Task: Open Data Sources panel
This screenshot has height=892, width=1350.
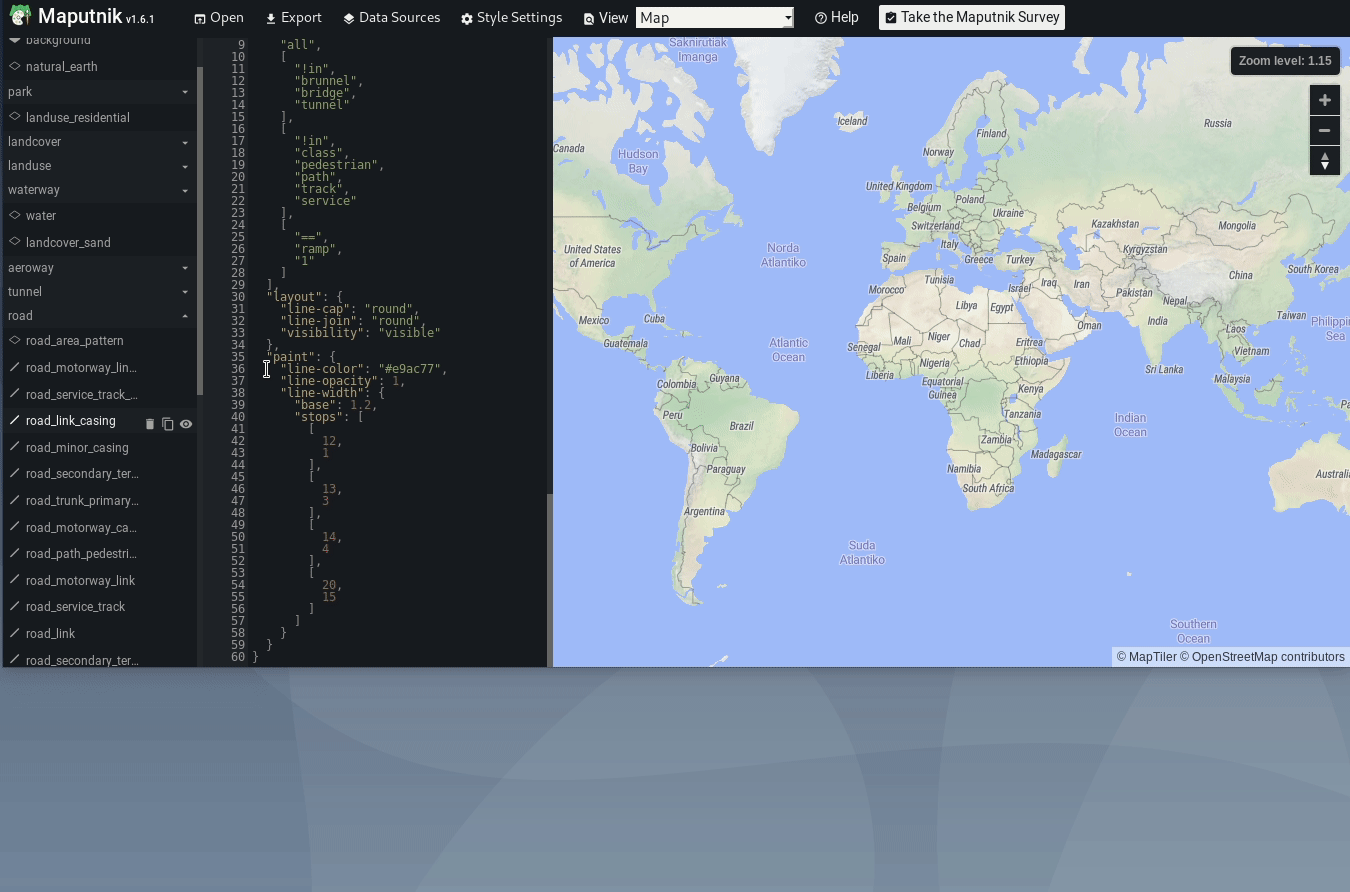Action: (348, 17)
